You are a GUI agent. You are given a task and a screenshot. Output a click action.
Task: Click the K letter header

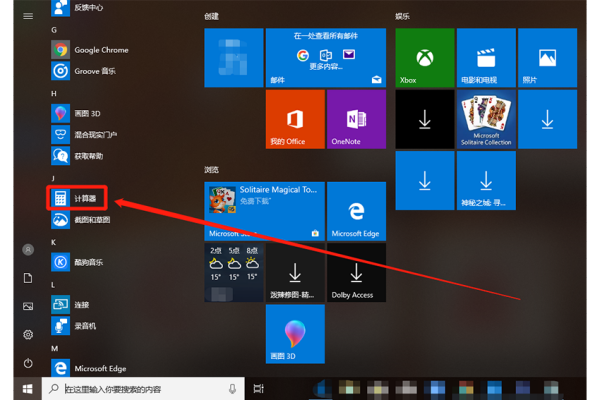point(54,242)
